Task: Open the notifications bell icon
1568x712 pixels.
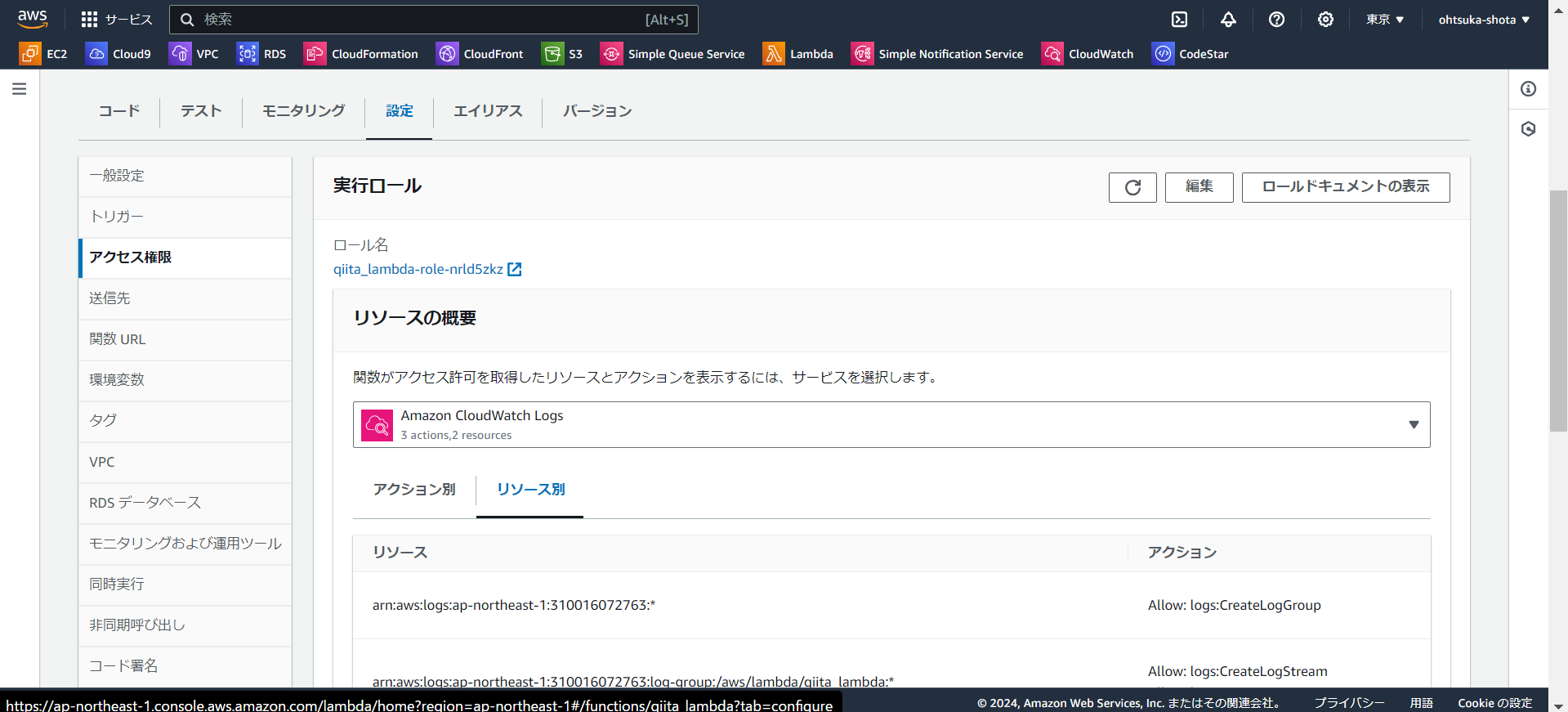Action: click(1228, 20)
